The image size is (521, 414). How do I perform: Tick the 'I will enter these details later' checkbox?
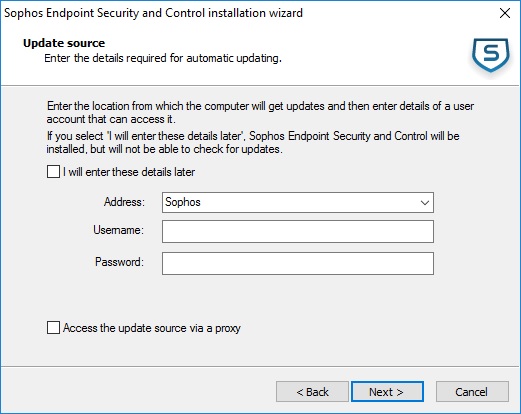53,172
